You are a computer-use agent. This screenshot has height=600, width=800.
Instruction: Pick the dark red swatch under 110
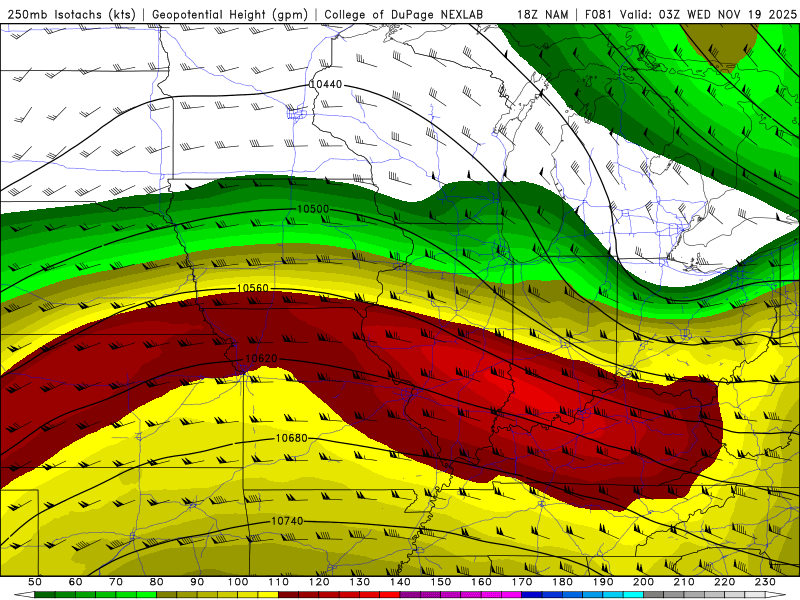click(288, 595)
